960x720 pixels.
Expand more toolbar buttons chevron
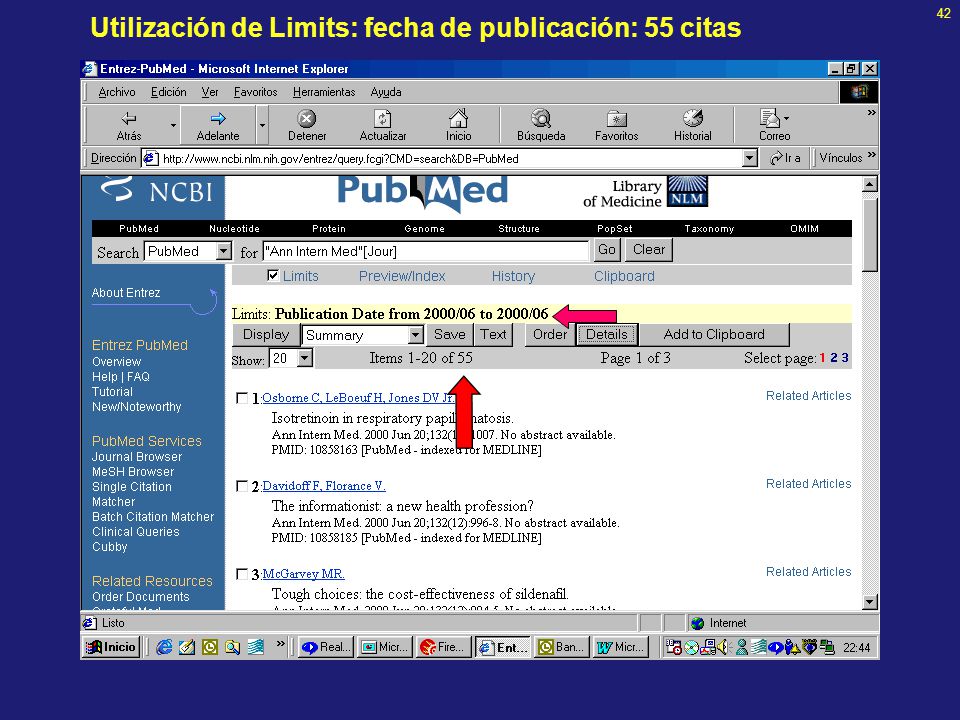click(871, 113)
